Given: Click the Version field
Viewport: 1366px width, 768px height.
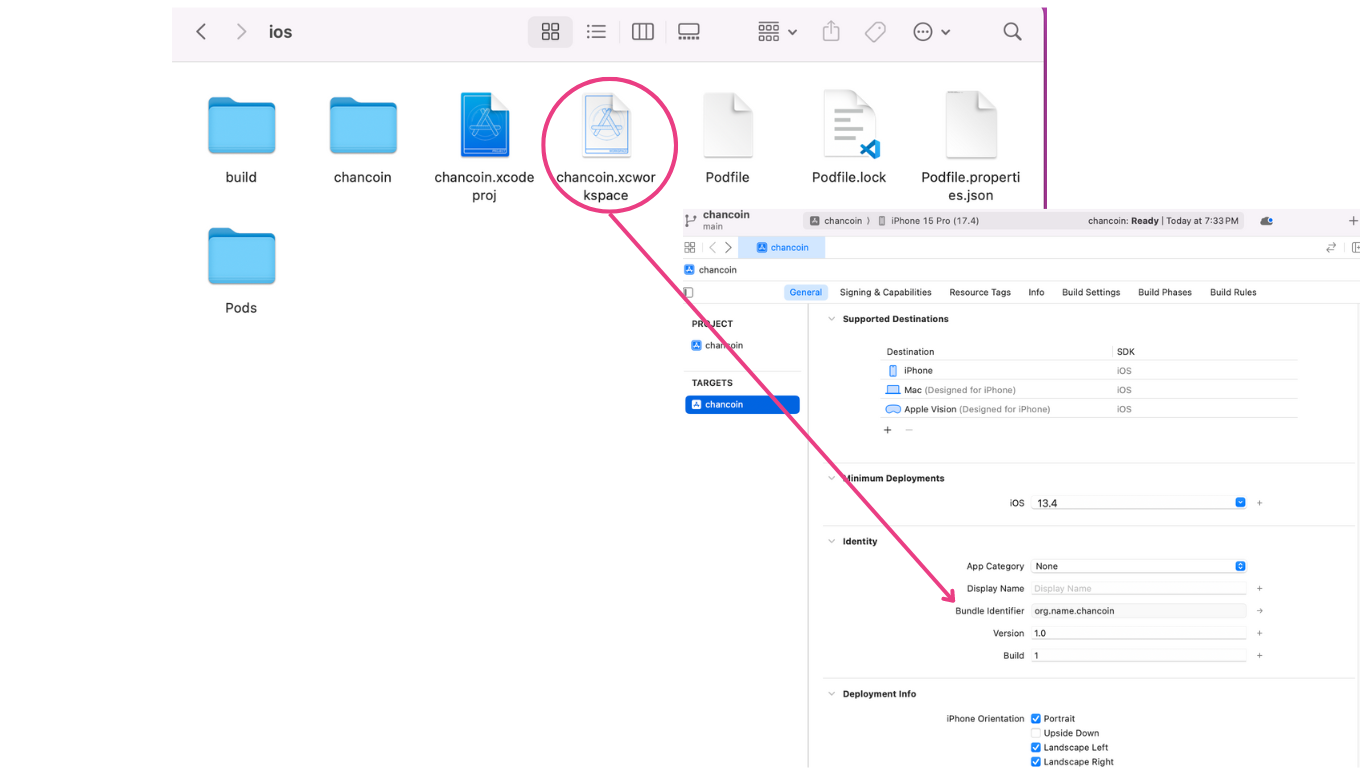Looking at the screenshot, I should pos(1140,633).
